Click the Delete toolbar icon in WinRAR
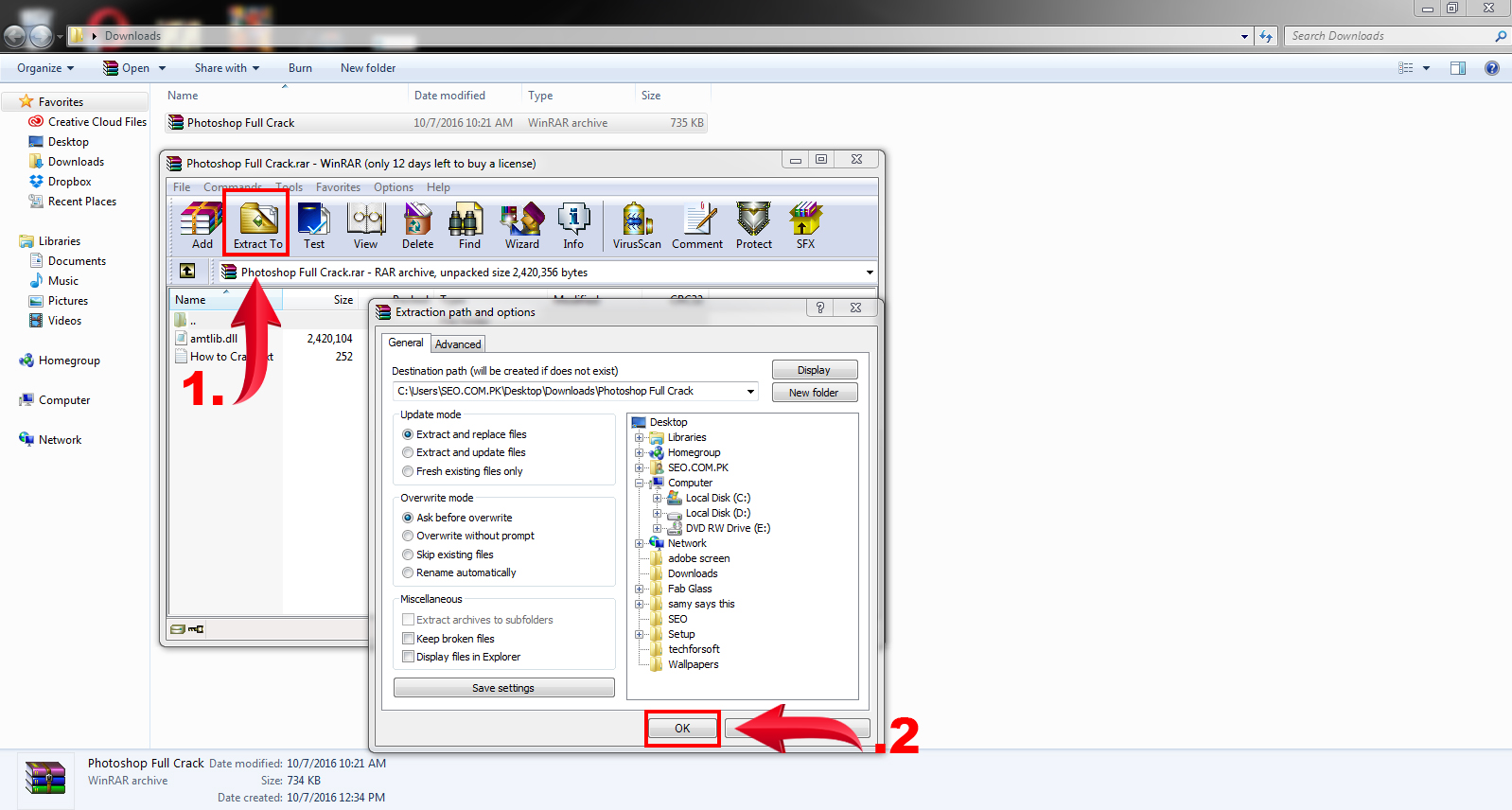This screenshot has width=1512, height=810. pyautogui.click(x=417, y=226)
